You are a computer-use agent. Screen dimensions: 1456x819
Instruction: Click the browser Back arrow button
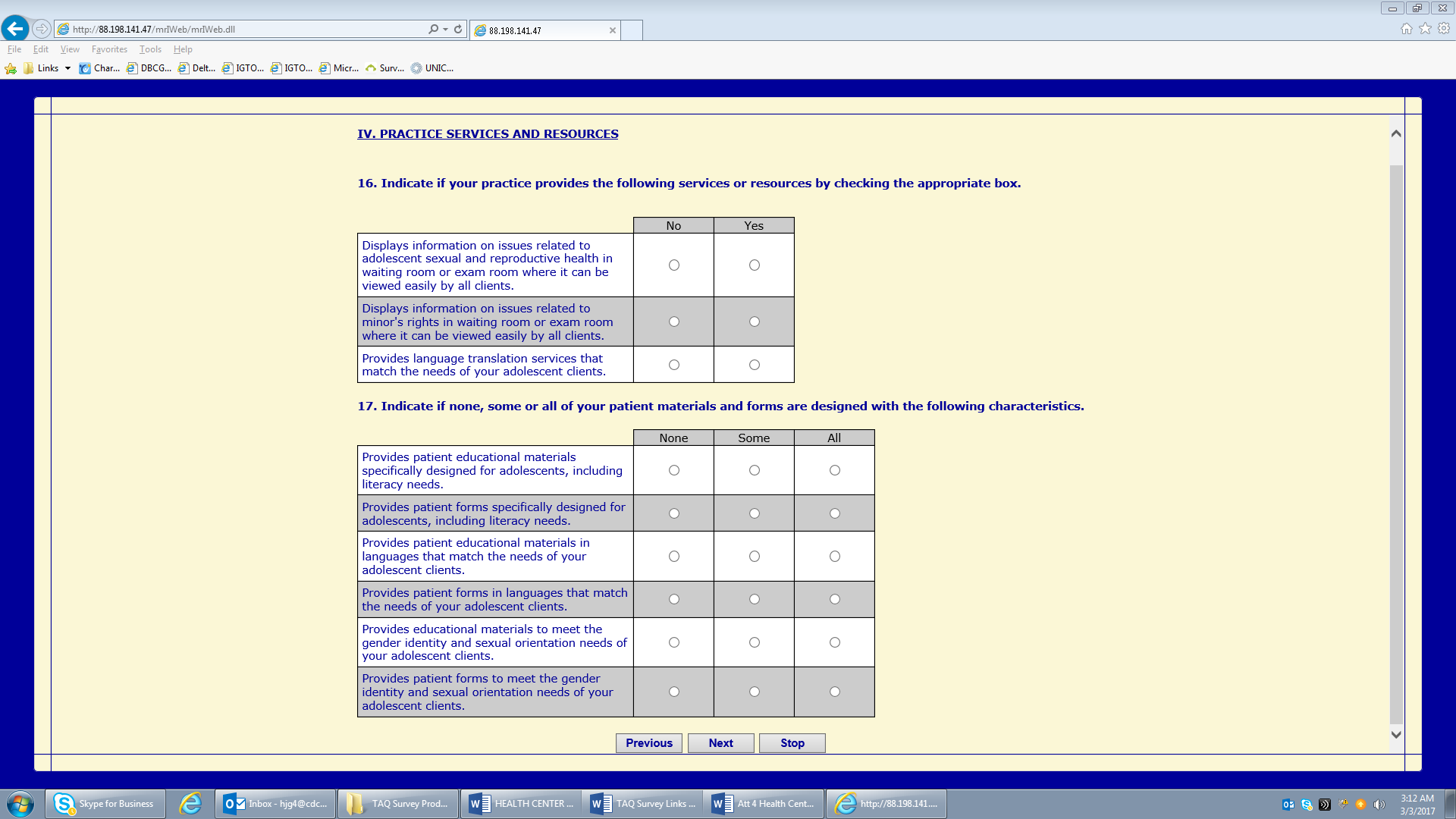pyautogui.click(x=15, y=29)
